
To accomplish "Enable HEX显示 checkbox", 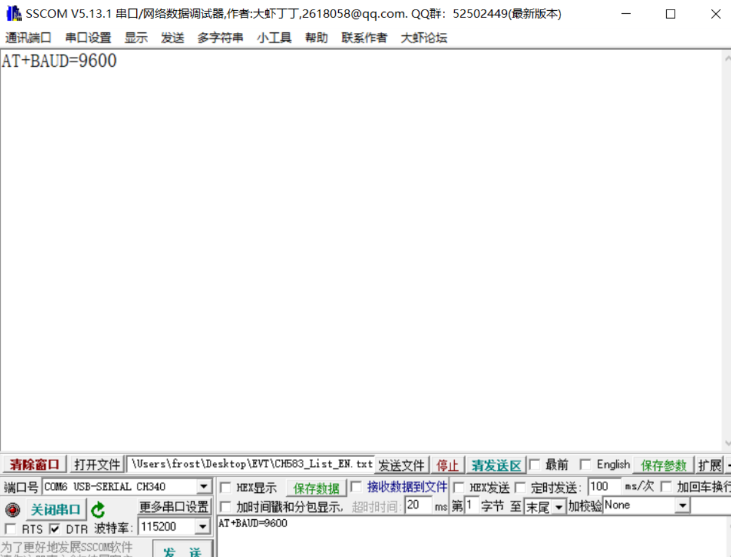I will tap(225, 488).
